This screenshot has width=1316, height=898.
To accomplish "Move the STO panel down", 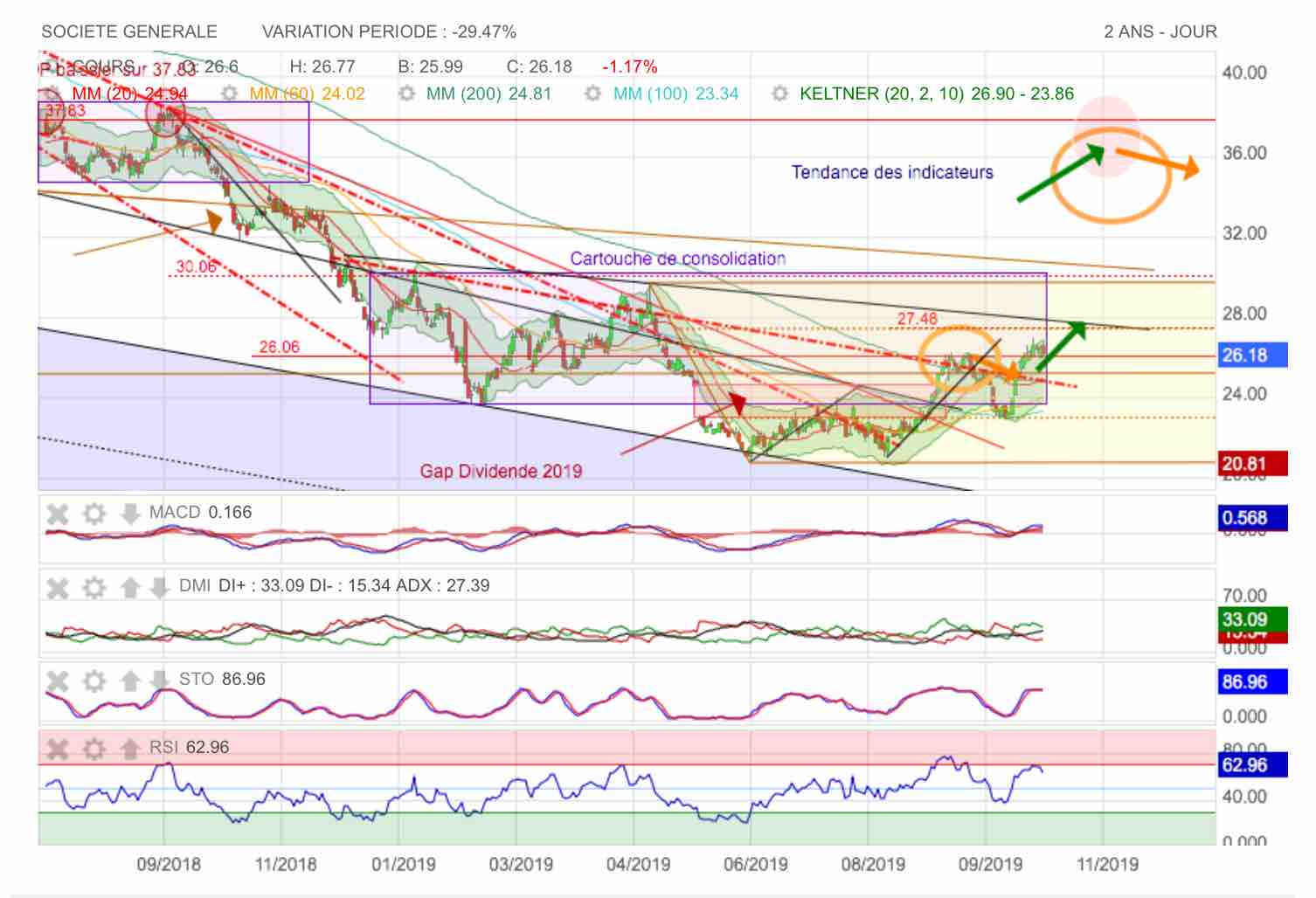I will click(159, 680).
